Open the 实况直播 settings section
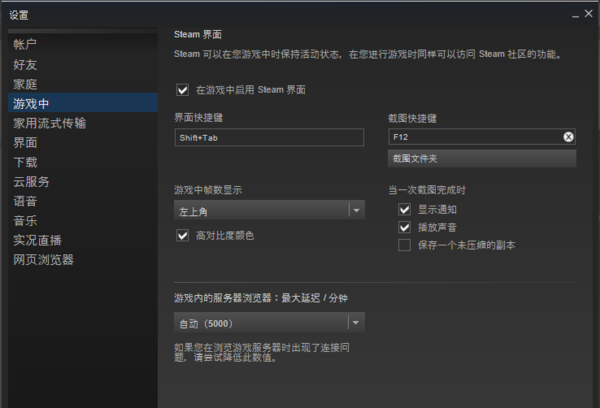The width and height of the screenshot is (600, 408). tap(83, 240)
